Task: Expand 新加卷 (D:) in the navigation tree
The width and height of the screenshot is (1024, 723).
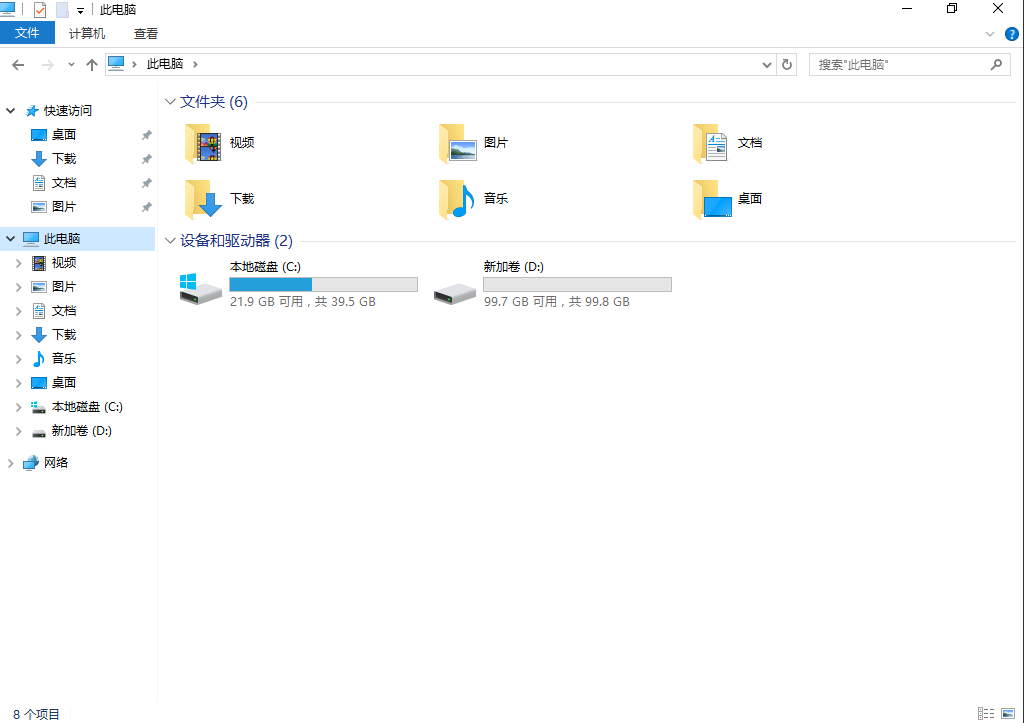Action: tap(18, 432)
